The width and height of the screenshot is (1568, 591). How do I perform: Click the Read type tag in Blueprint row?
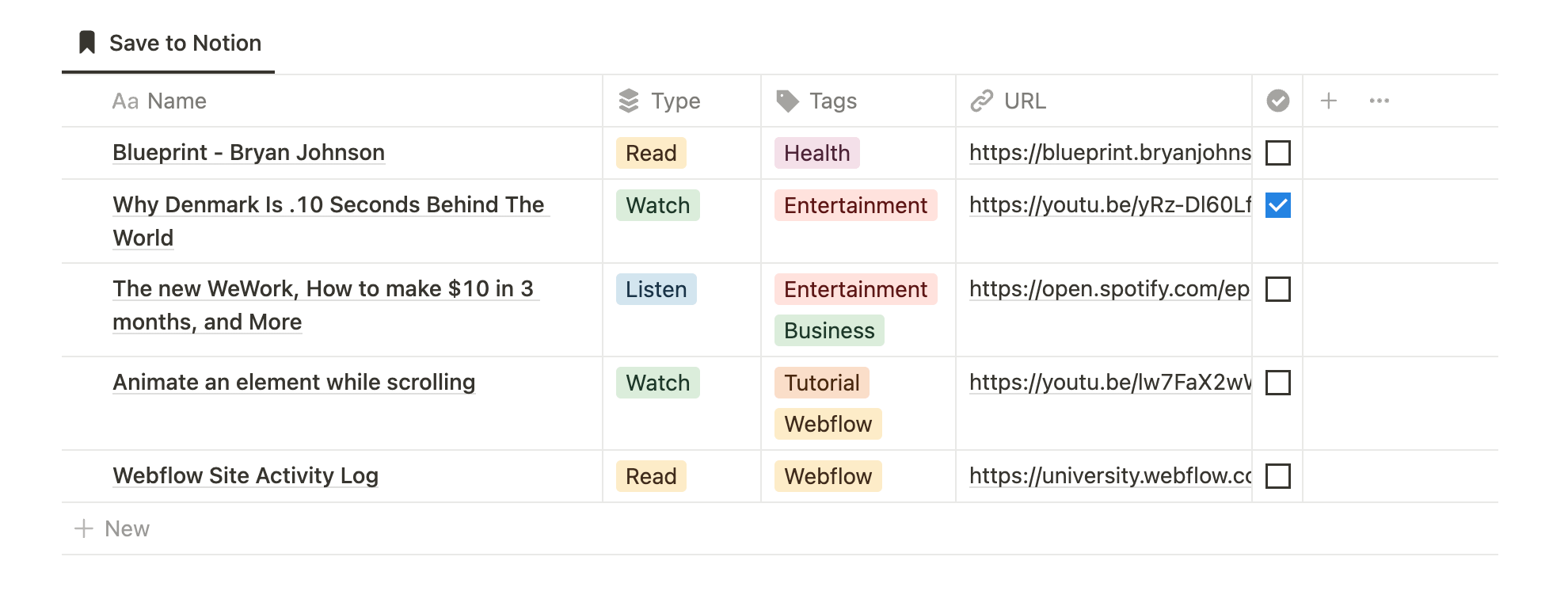(651, 153)
